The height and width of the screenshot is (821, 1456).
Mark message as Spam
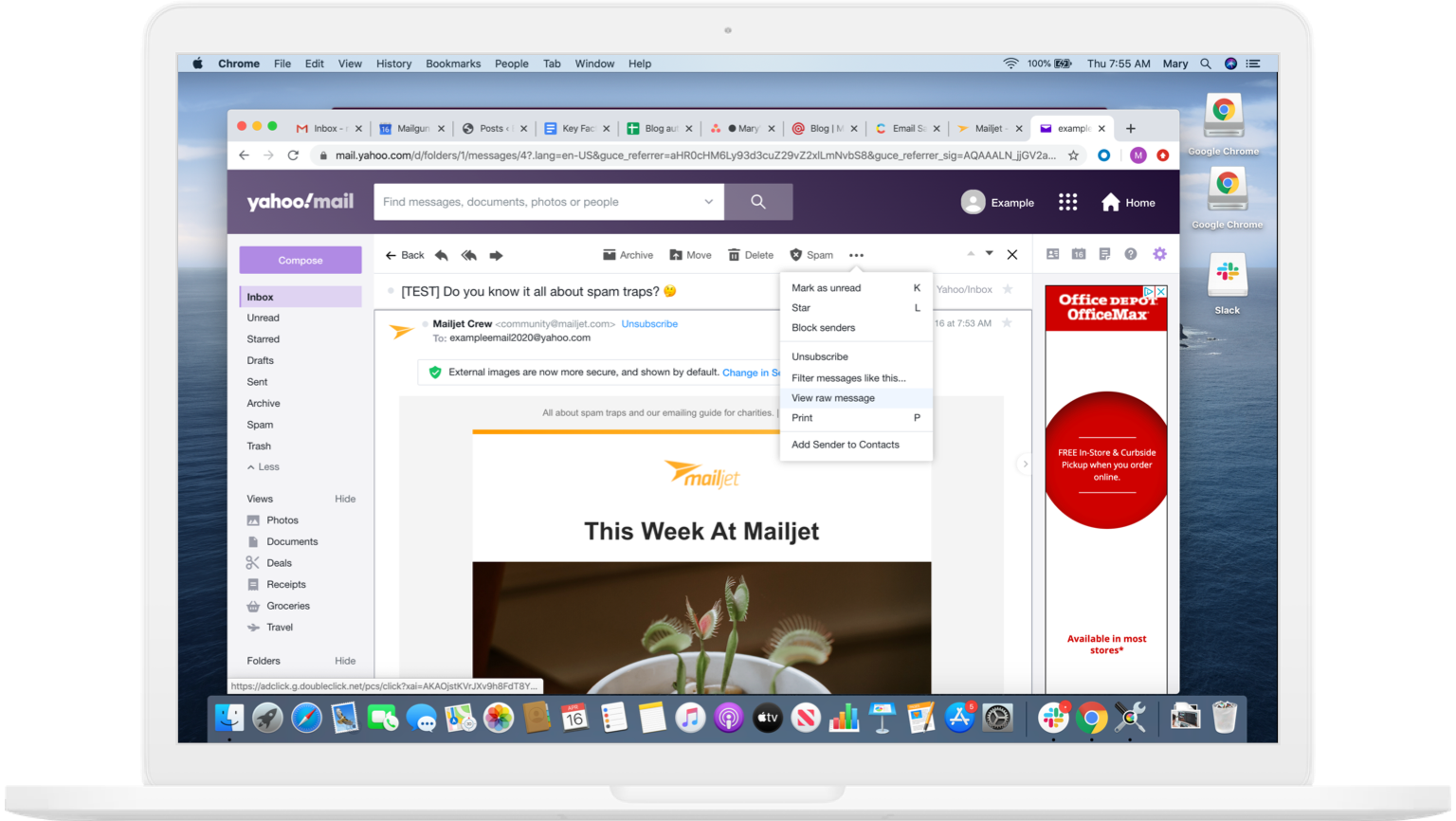811,255
